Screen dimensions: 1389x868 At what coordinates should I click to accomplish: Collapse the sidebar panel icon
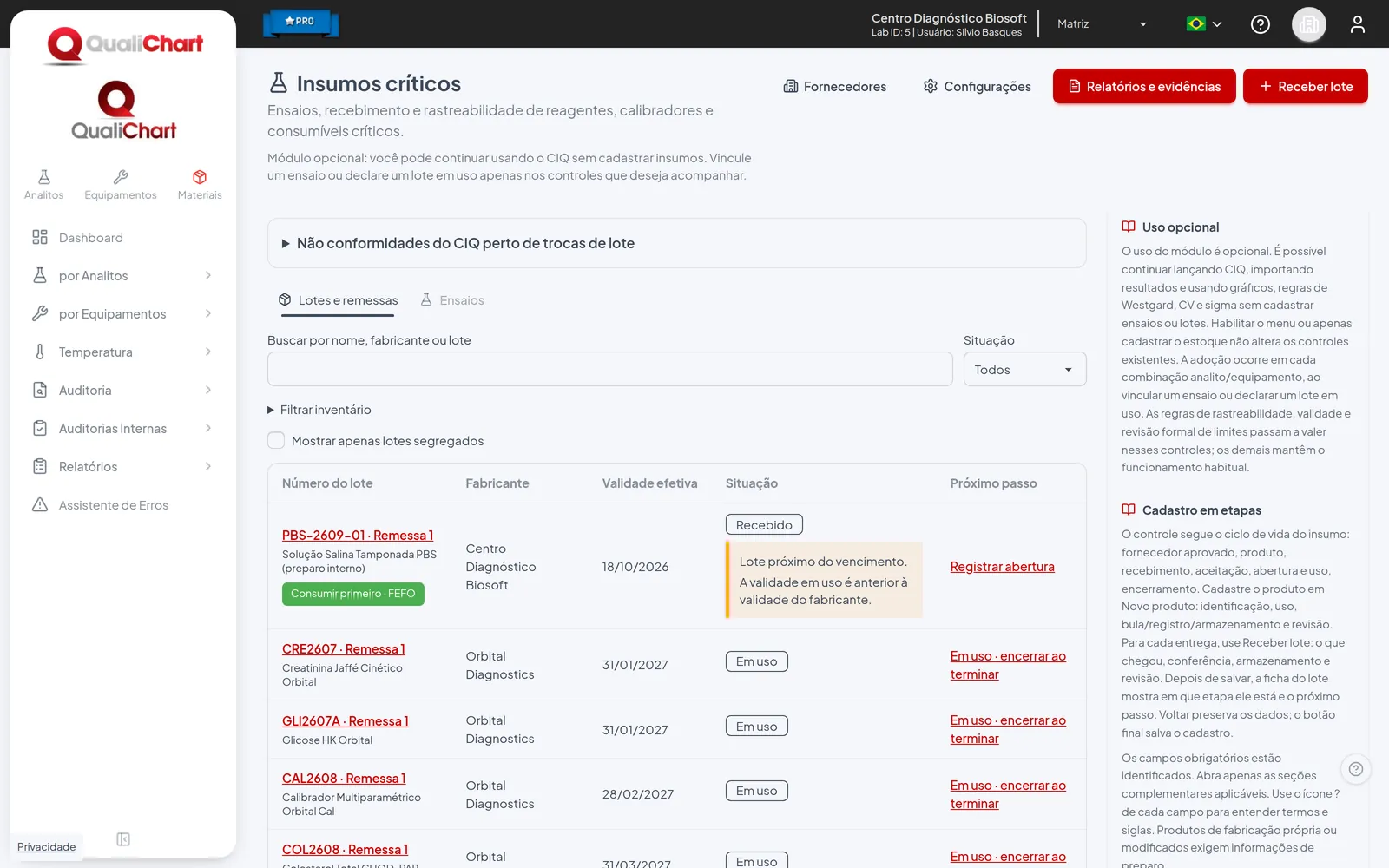pos(123,839)
